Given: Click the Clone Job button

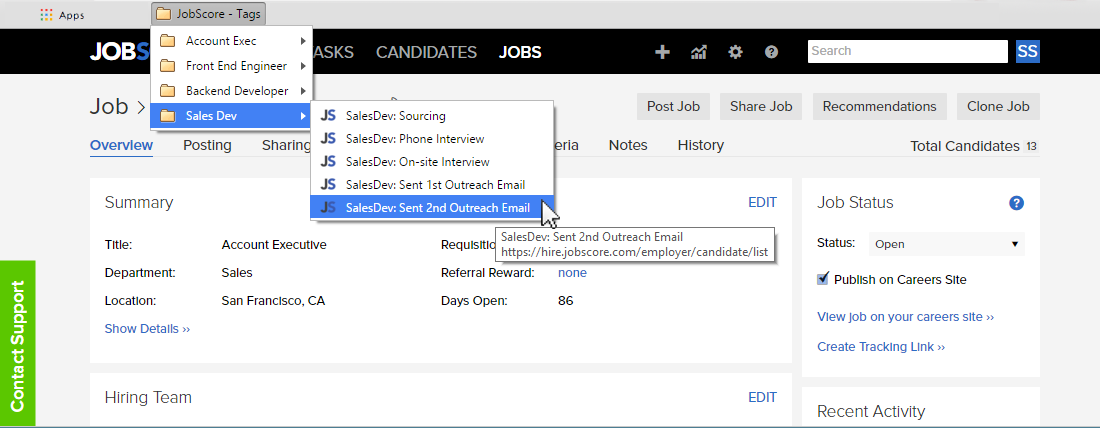Looking at the screenshot, I should 998,107.
